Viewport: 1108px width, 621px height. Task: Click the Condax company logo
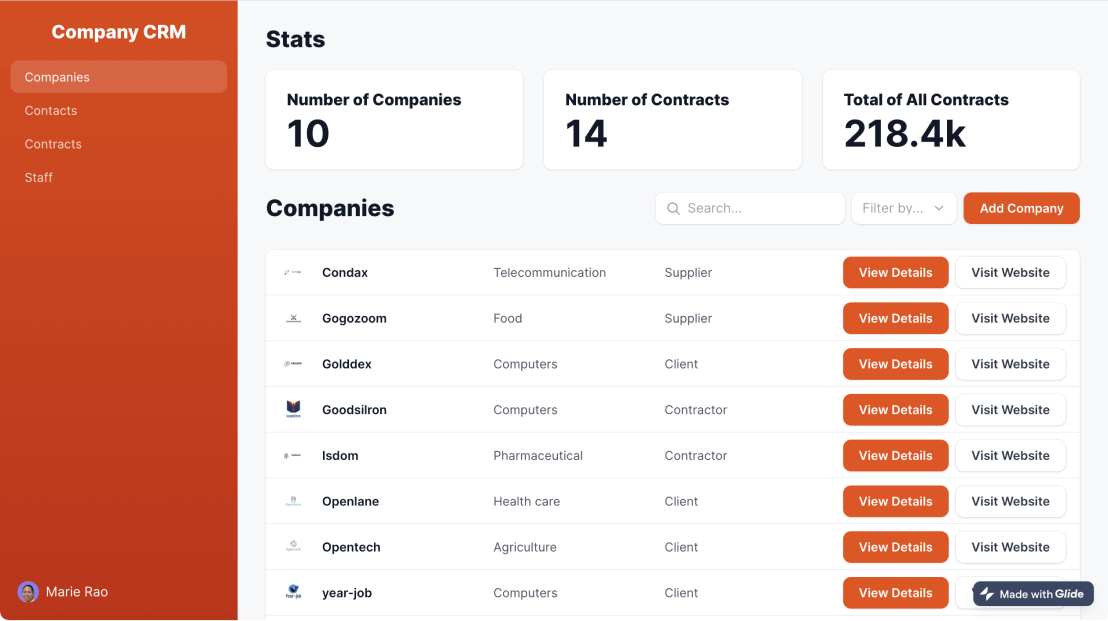click(293, 272)
